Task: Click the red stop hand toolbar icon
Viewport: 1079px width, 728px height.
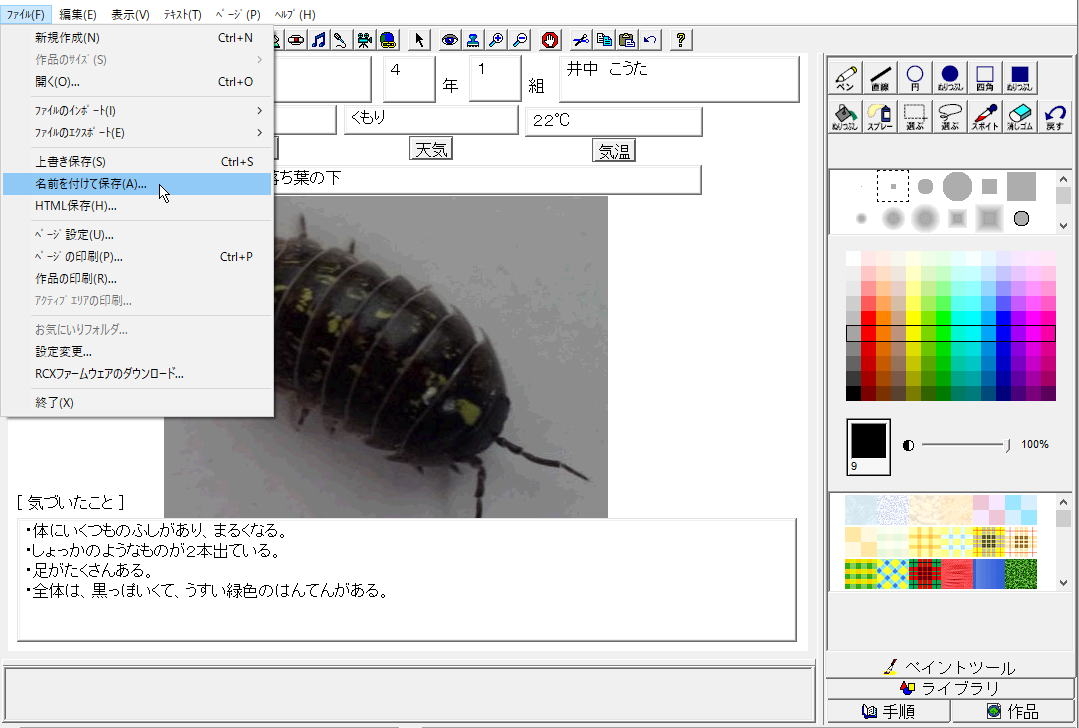Action: 549,40
